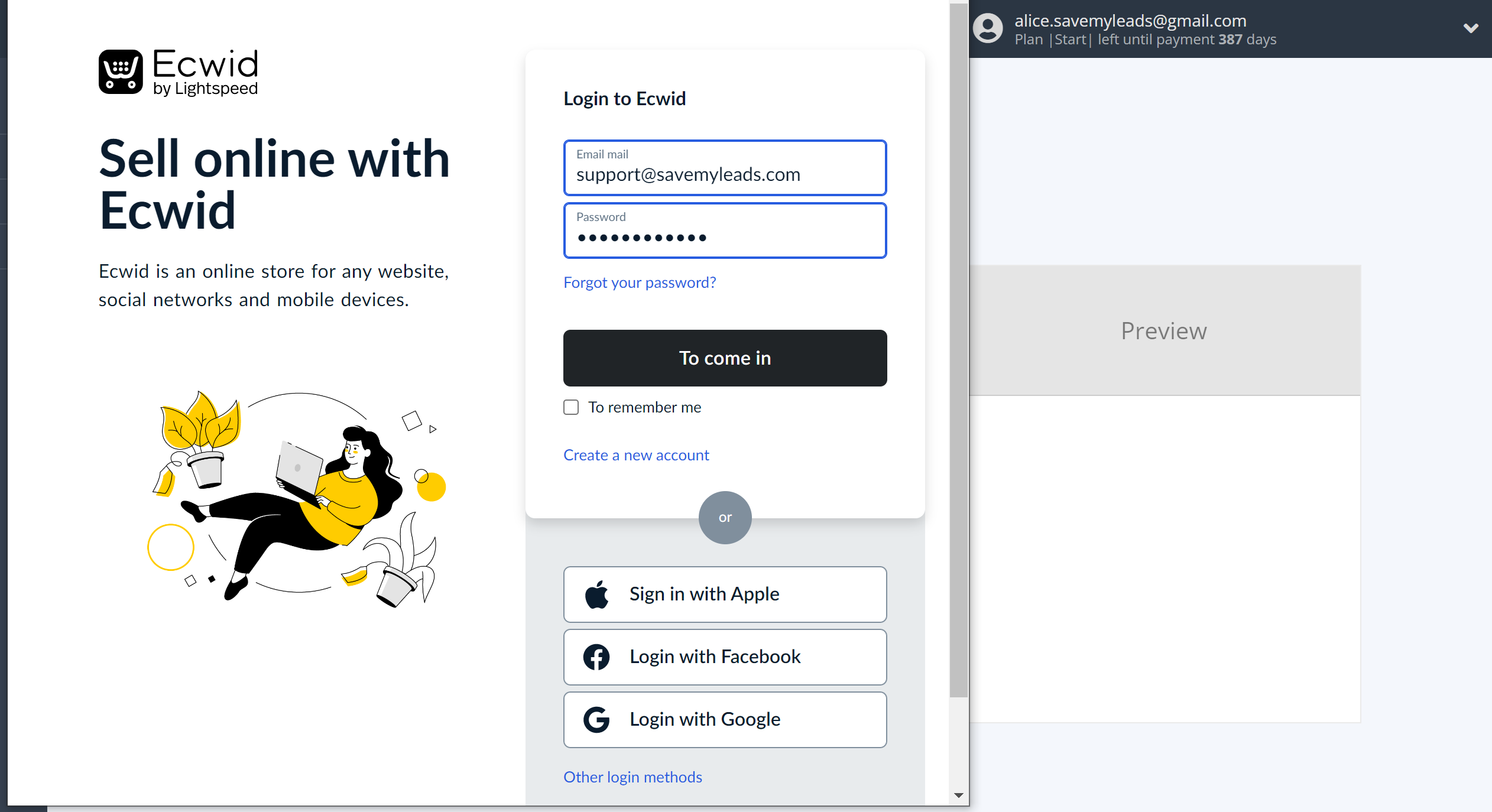Choose Login with Google
This screenshot has width=1492, height=812.
(x=725, y=720)
